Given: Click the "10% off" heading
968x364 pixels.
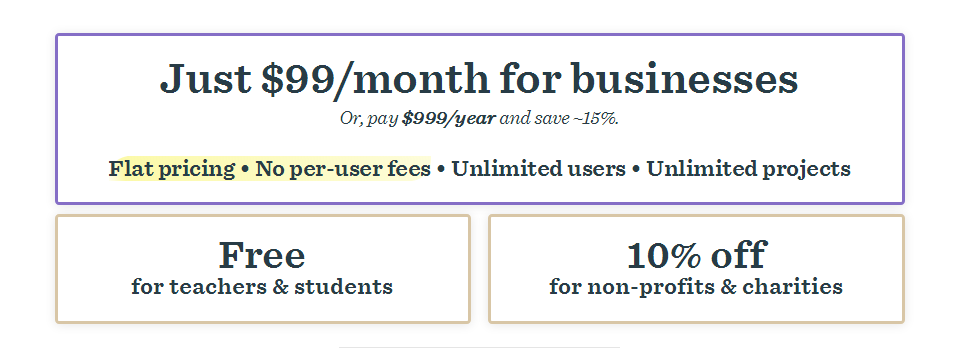Looking at the screenshot, I should pos(696,255).
